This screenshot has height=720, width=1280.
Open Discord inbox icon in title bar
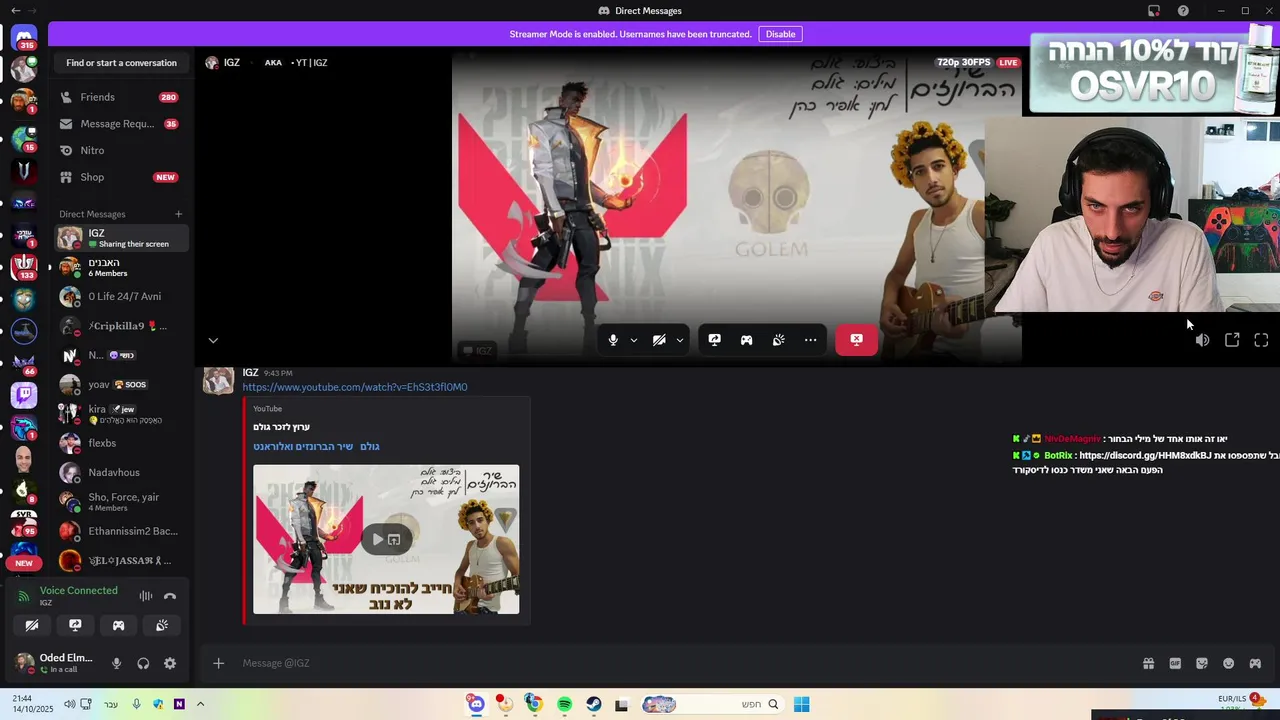click(1154, 11)
